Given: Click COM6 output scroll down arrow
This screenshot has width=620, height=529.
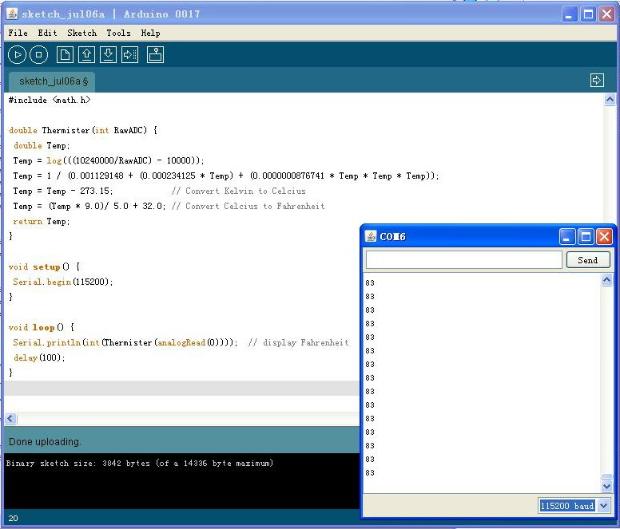Looking at the screenshot, I should pyautogui.click(x=607, y=486).
